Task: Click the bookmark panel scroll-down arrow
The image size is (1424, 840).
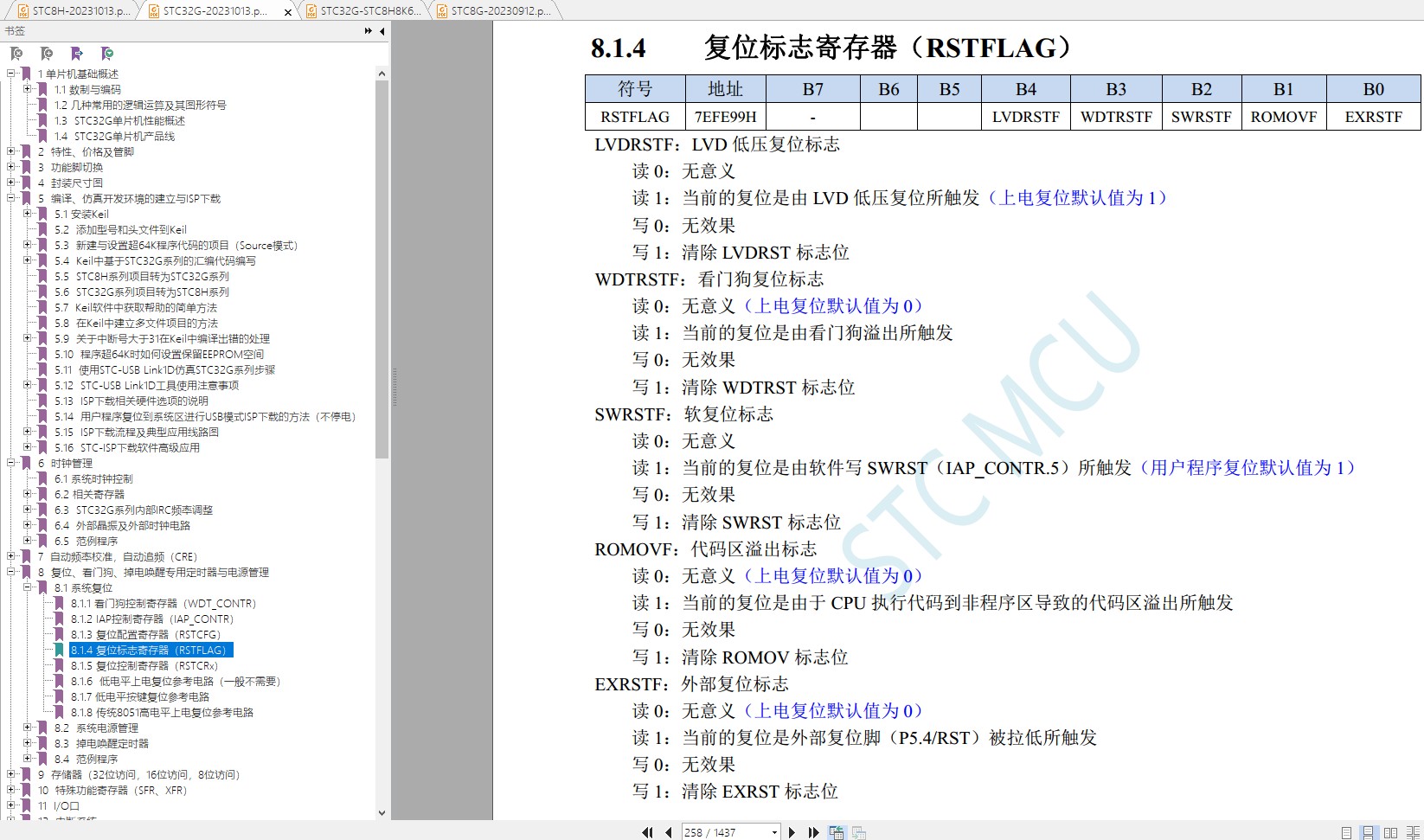Action: (x=382, y=813)
